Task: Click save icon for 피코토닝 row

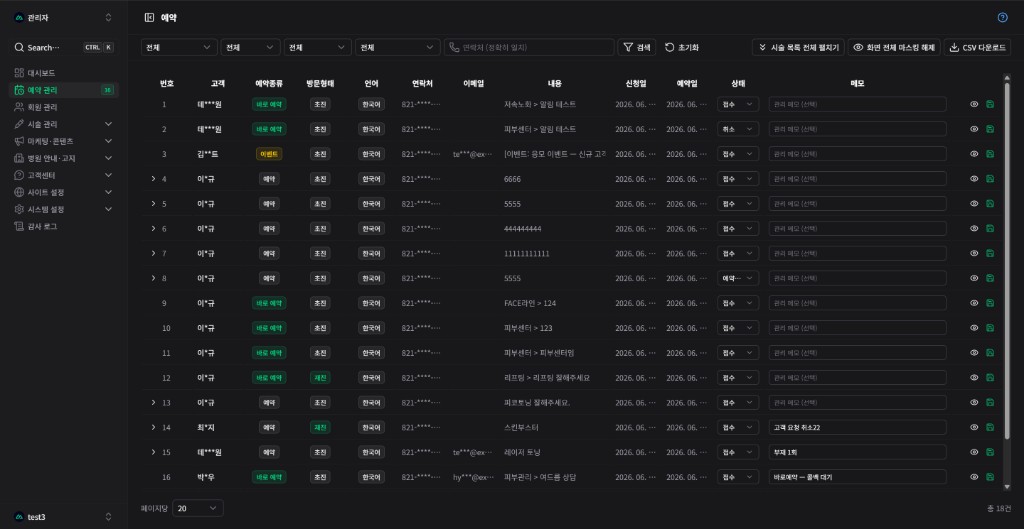Action: [x=990, y=402]
